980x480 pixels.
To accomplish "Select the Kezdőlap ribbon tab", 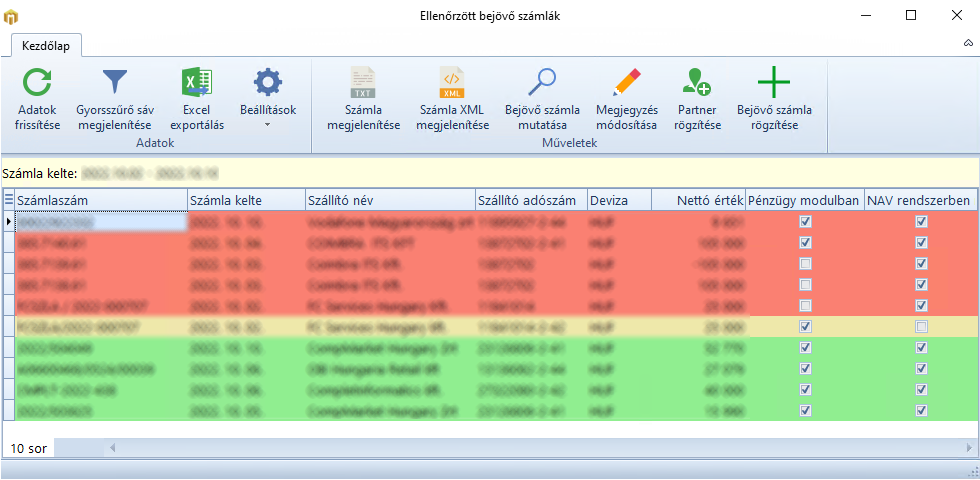I will [46, 45].
